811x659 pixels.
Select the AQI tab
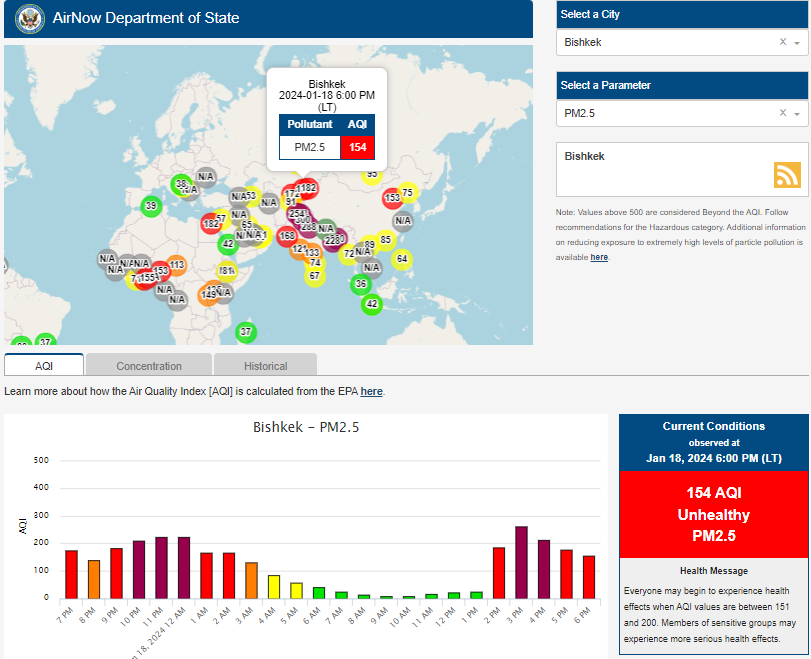tap(44, 365)
